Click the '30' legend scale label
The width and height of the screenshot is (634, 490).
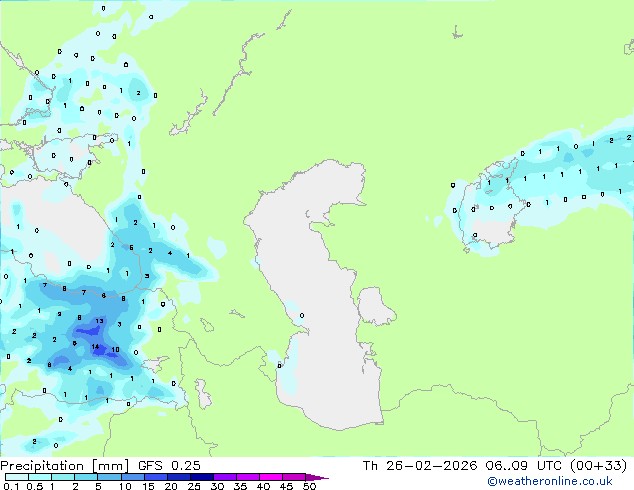[217, 486]
